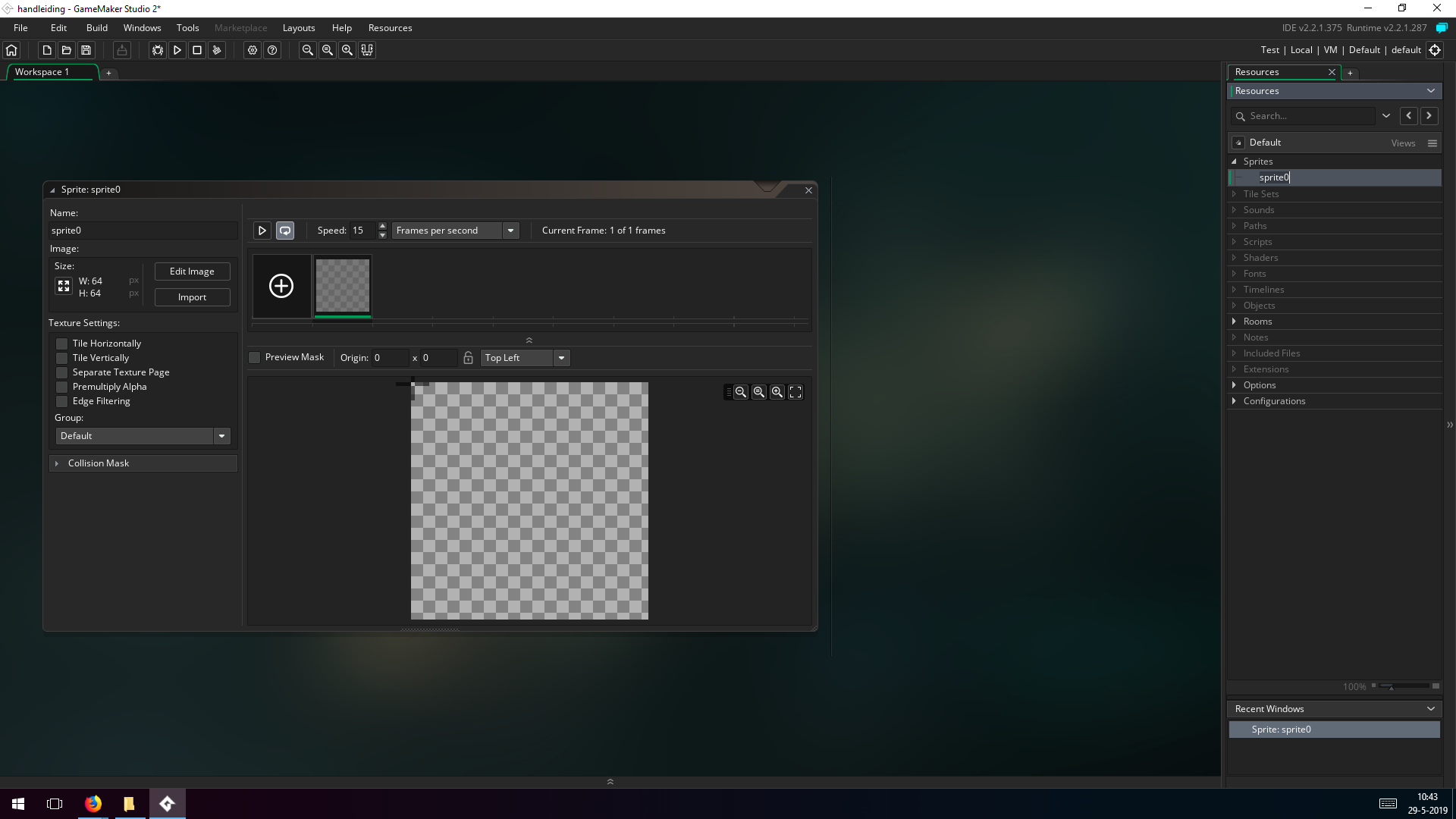1456x819 pixels.
Task: Click fit-to-window icon in sprite preview
Action: pos(795,392)
